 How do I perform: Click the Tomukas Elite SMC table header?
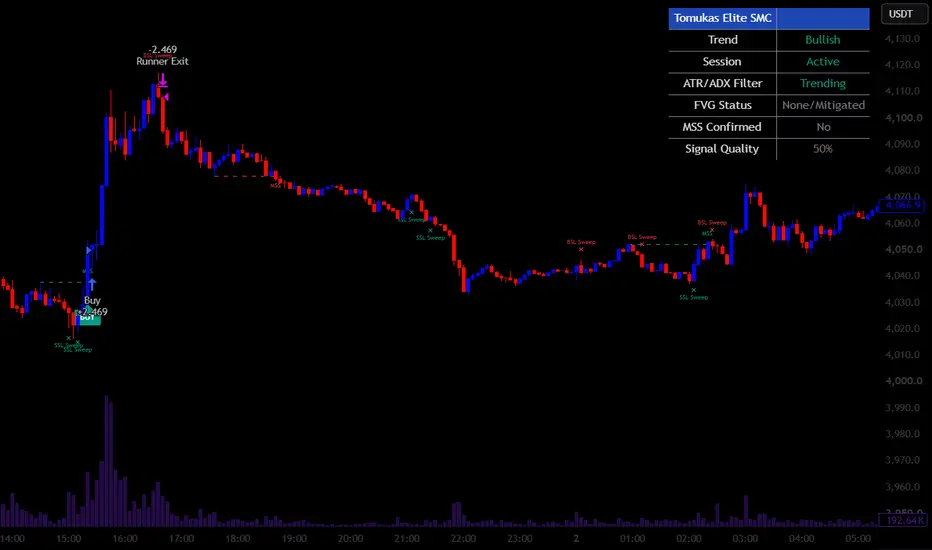click(x=769, y=18)
